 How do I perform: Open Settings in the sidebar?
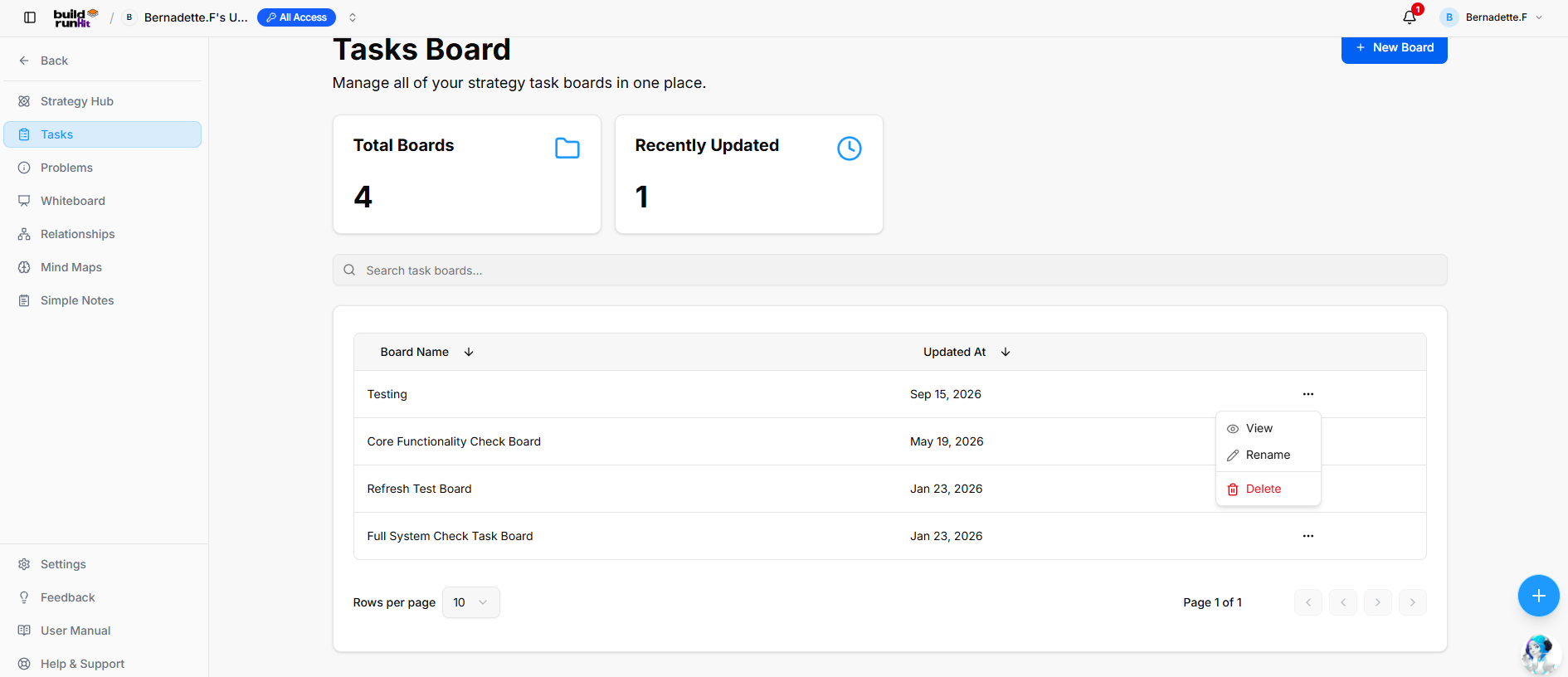click(x=103, y=564)
